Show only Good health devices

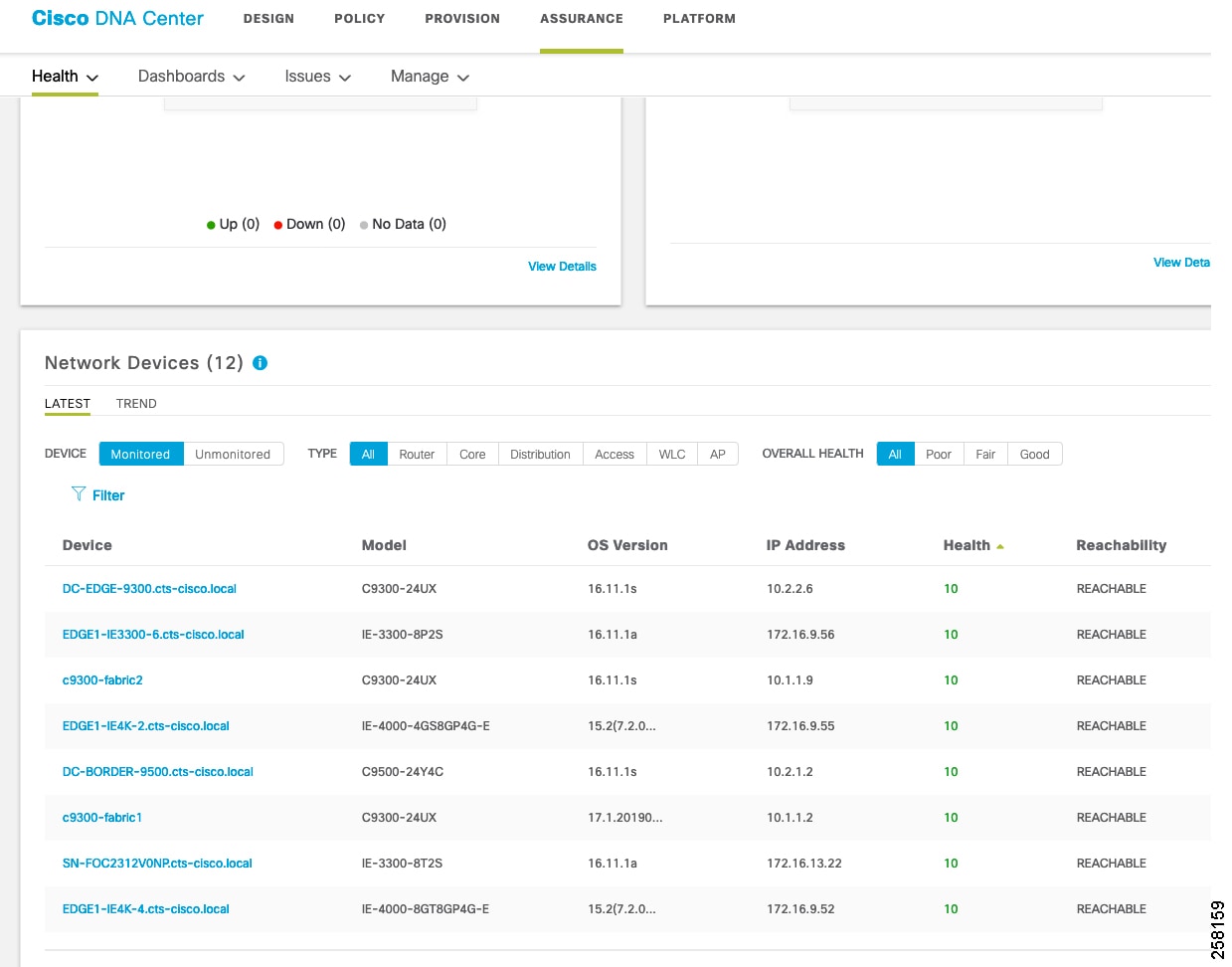(x=1035, y=454)
